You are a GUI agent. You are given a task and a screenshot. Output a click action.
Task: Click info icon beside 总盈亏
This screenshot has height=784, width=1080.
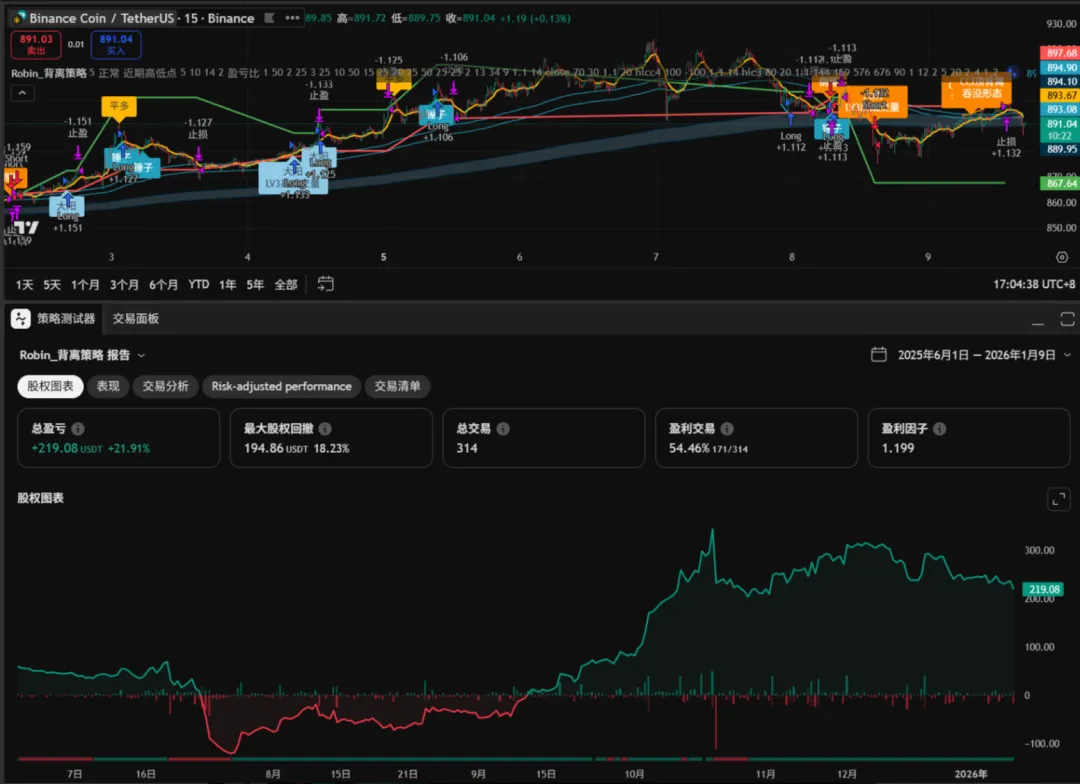pyautogui.click(x=78, y=429)
